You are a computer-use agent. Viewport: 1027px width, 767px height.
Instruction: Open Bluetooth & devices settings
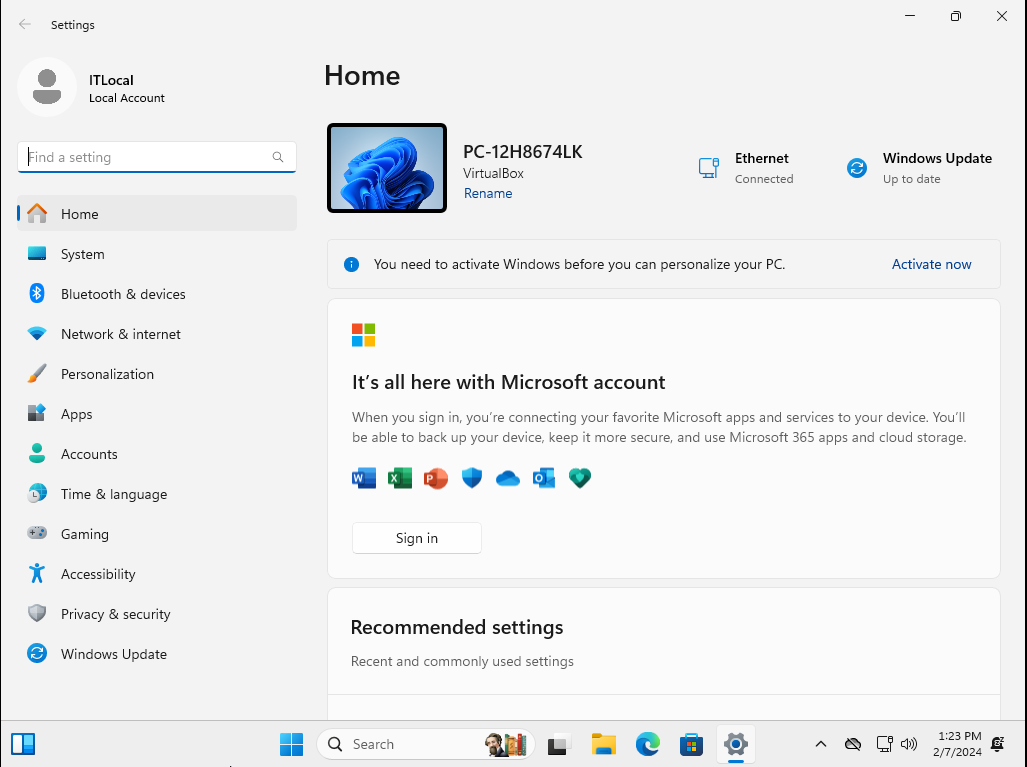click(x=157, y=293)
